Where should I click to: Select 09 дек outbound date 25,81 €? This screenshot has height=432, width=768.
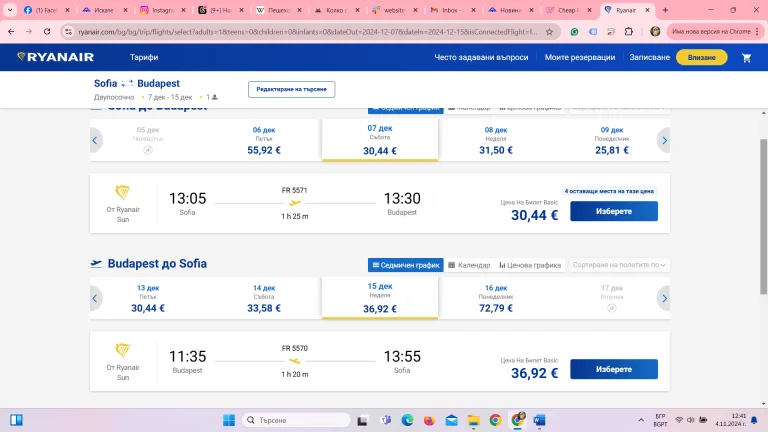coord(612,141)
